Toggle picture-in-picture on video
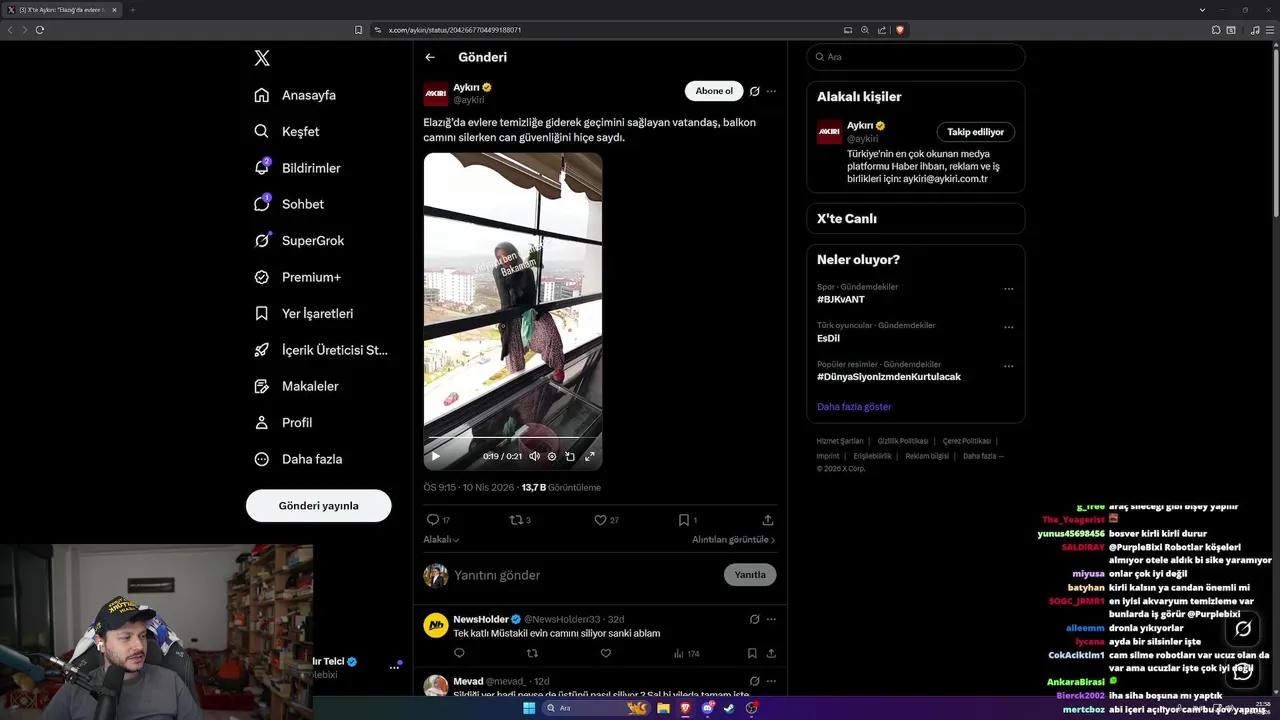1280x720 pixels. [570, 456]
